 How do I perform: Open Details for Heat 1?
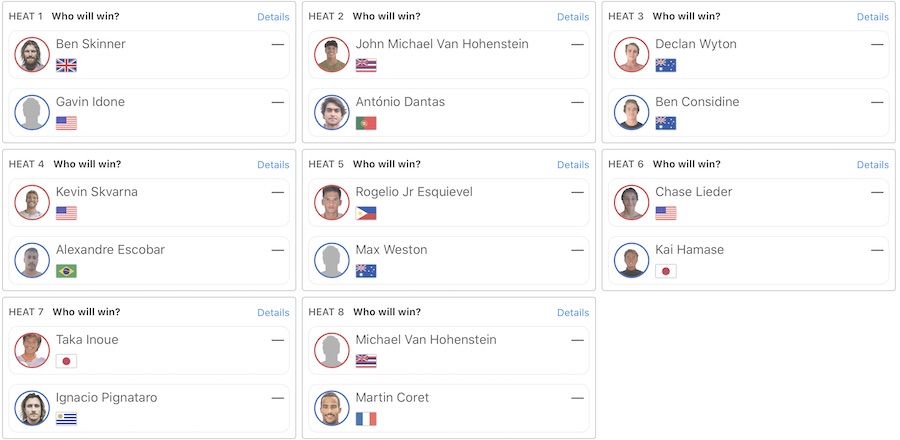click(273, 17)
